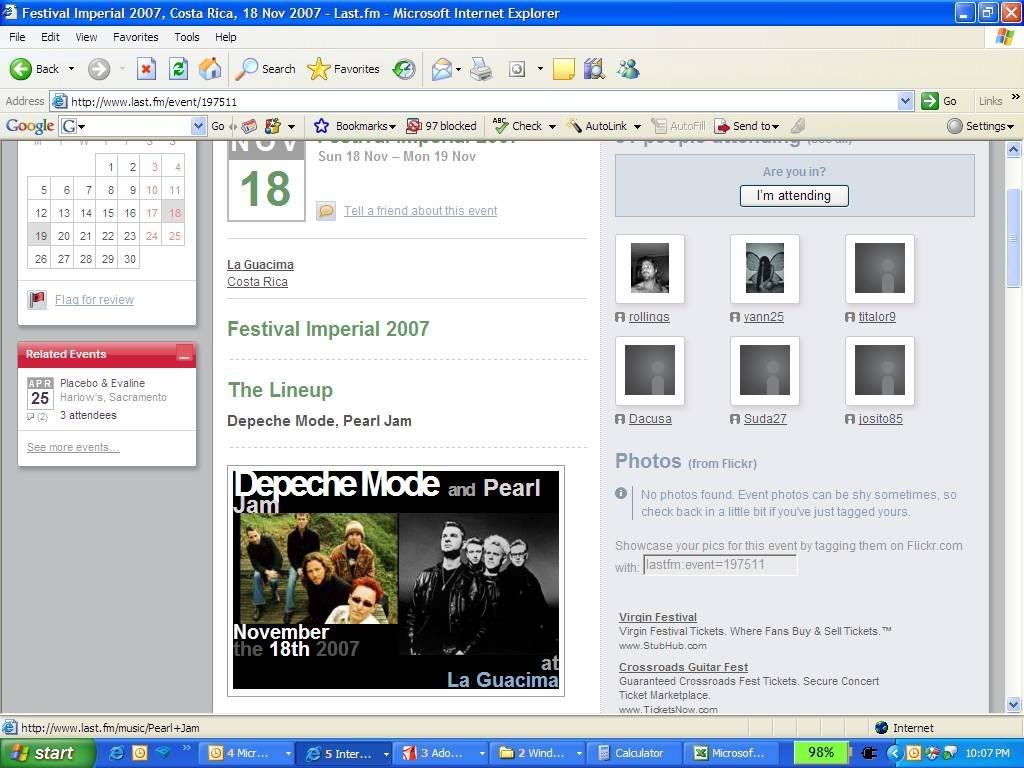The height and width of the screenshot is (768, 1024).
Task: Click the Depeche Mode and Pearl Jam poster
Action: point(396,580)
